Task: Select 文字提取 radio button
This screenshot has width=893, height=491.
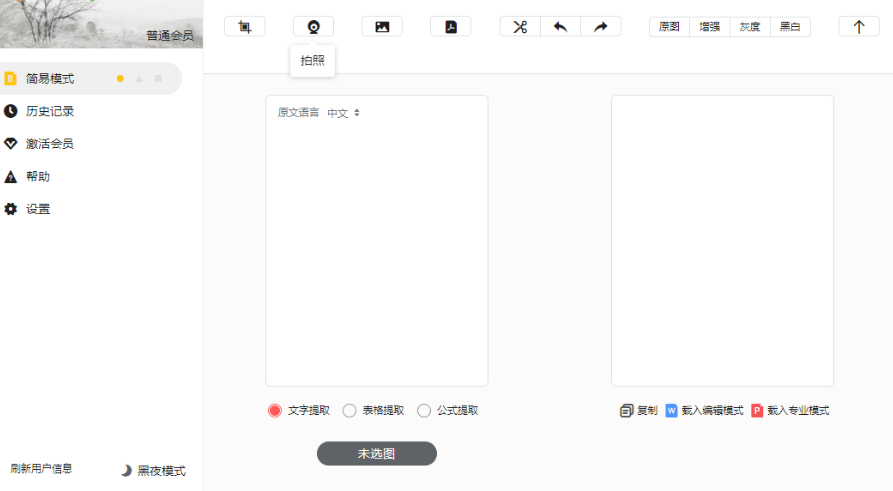Action: [275, 411]
